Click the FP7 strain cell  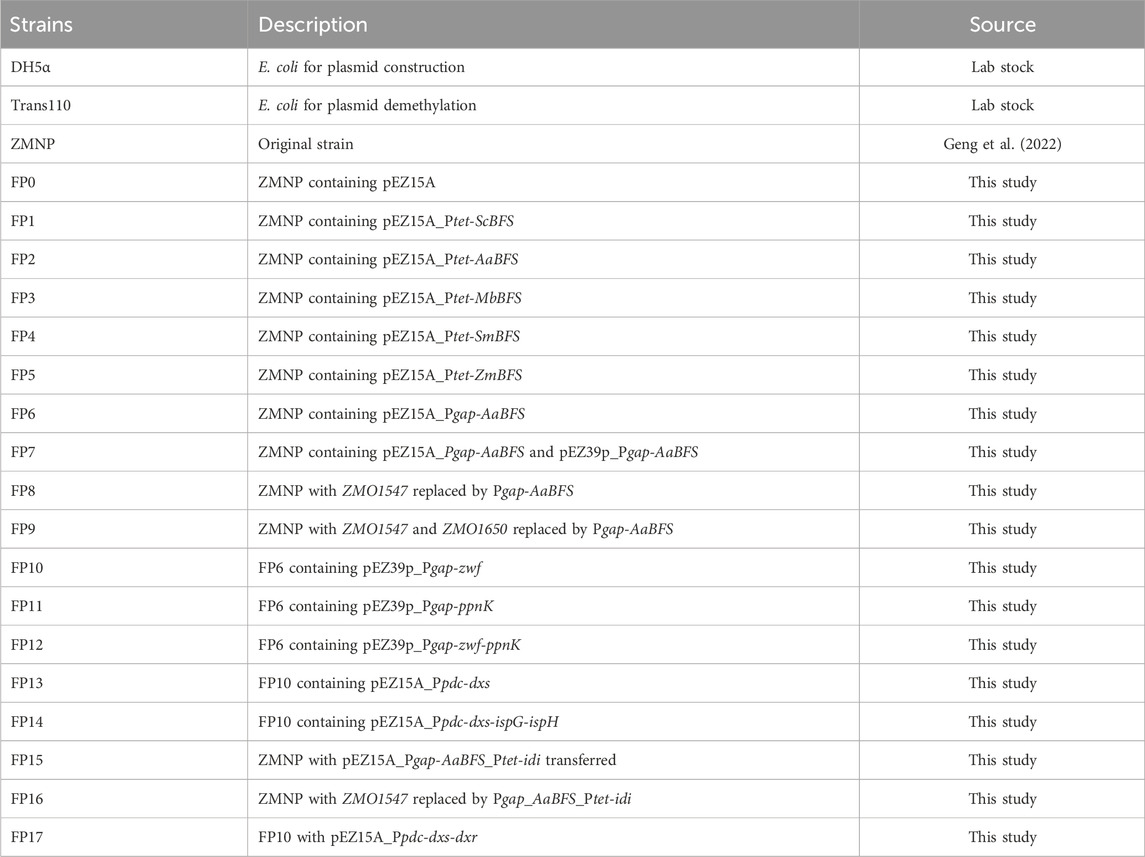pos(123,452)
